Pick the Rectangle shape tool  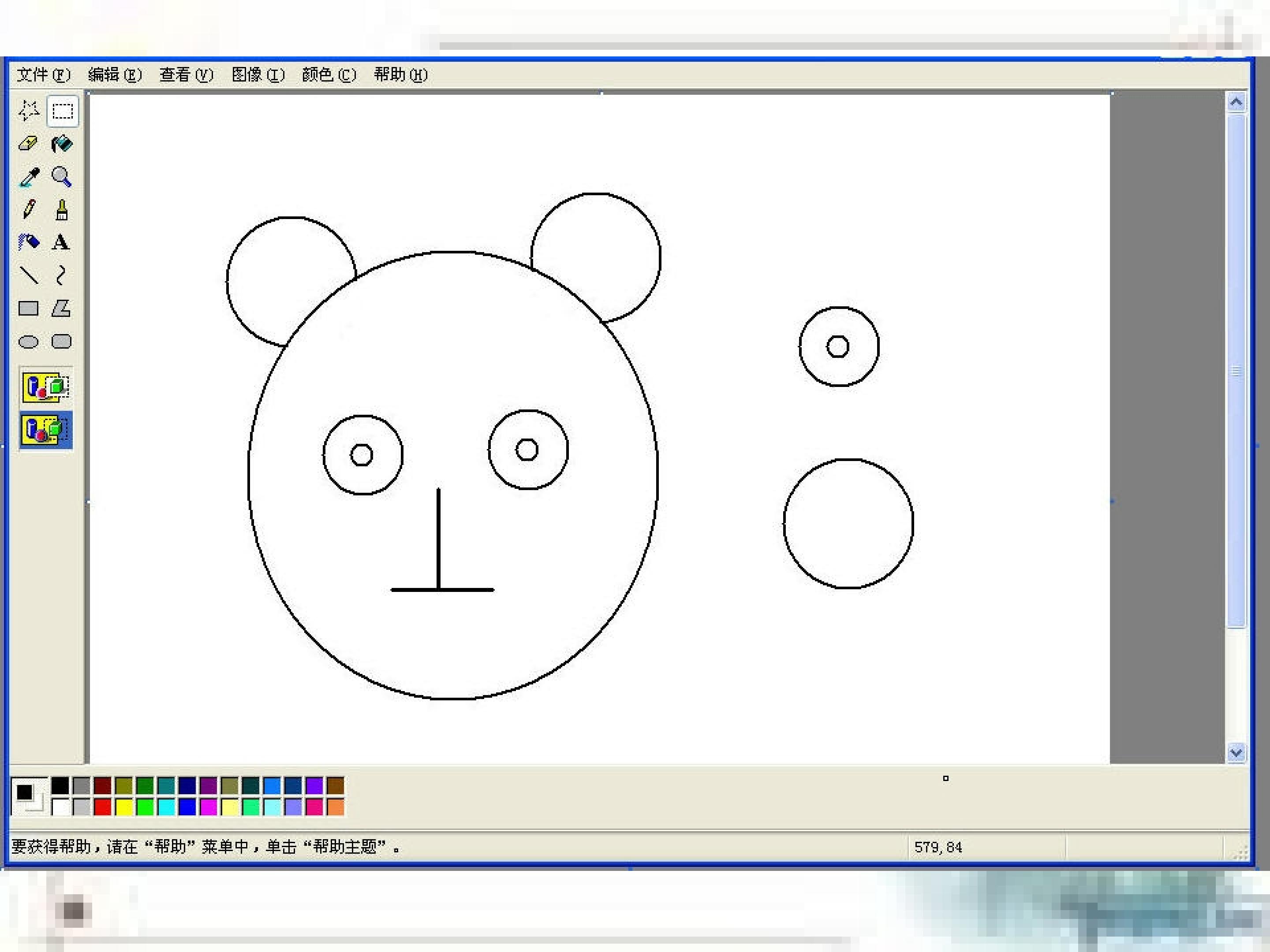[29, 309]
